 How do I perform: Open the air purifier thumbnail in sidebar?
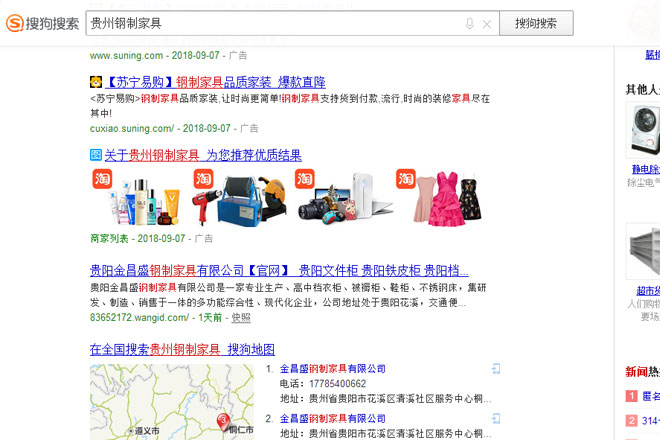pyautogui.click(x=643, y=130)
